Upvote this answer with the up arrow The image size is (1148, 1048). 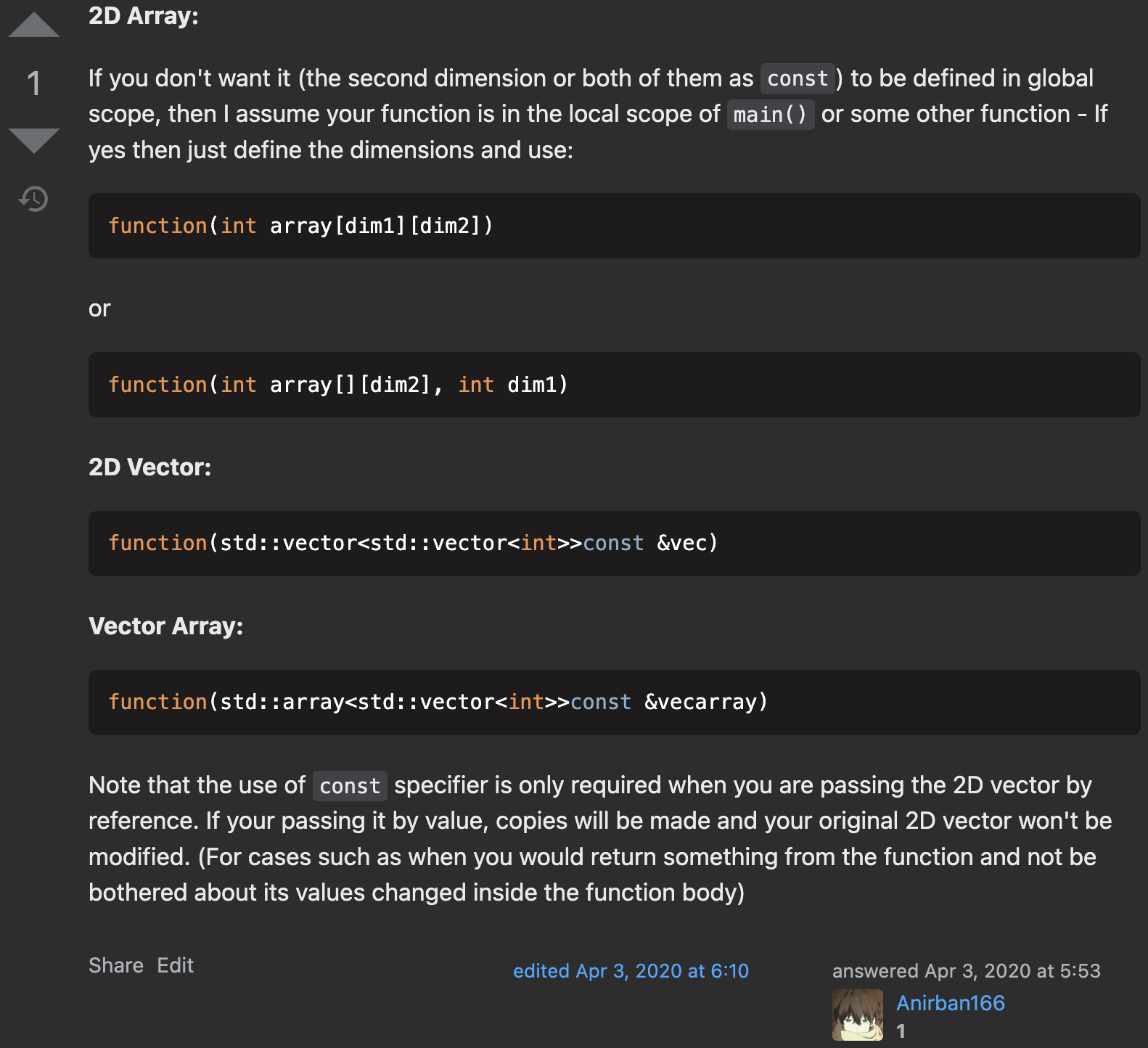[x=33, y=24]
